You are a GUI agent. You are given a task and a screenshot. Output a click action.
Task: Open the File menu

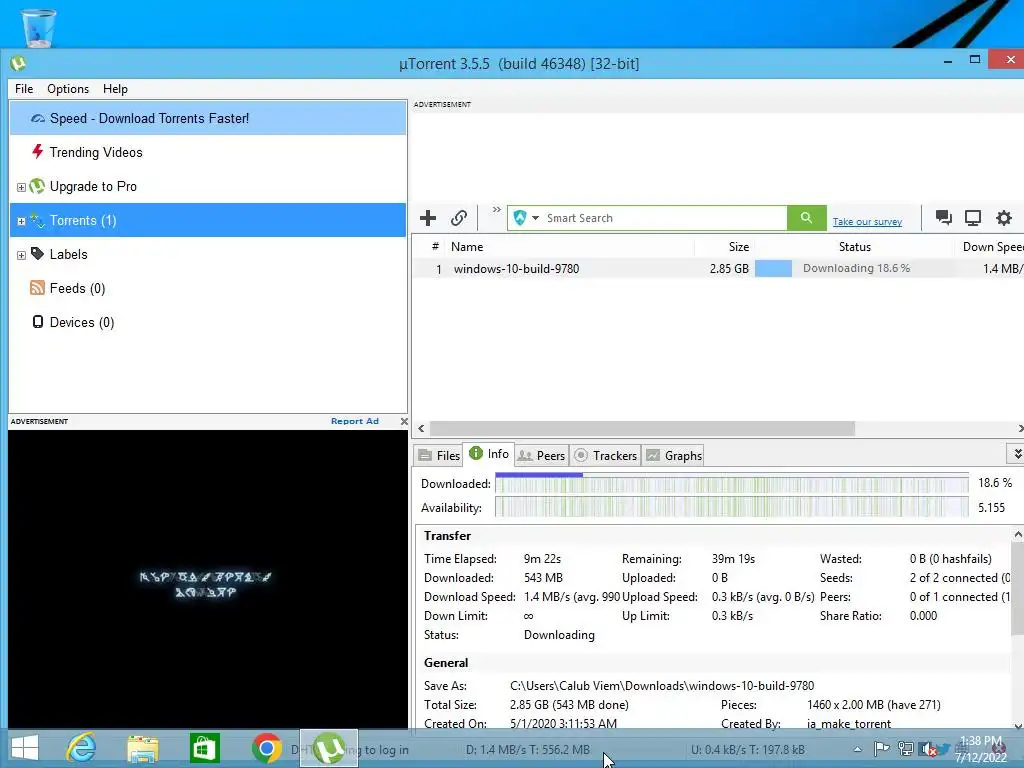(x=24, y=89)
